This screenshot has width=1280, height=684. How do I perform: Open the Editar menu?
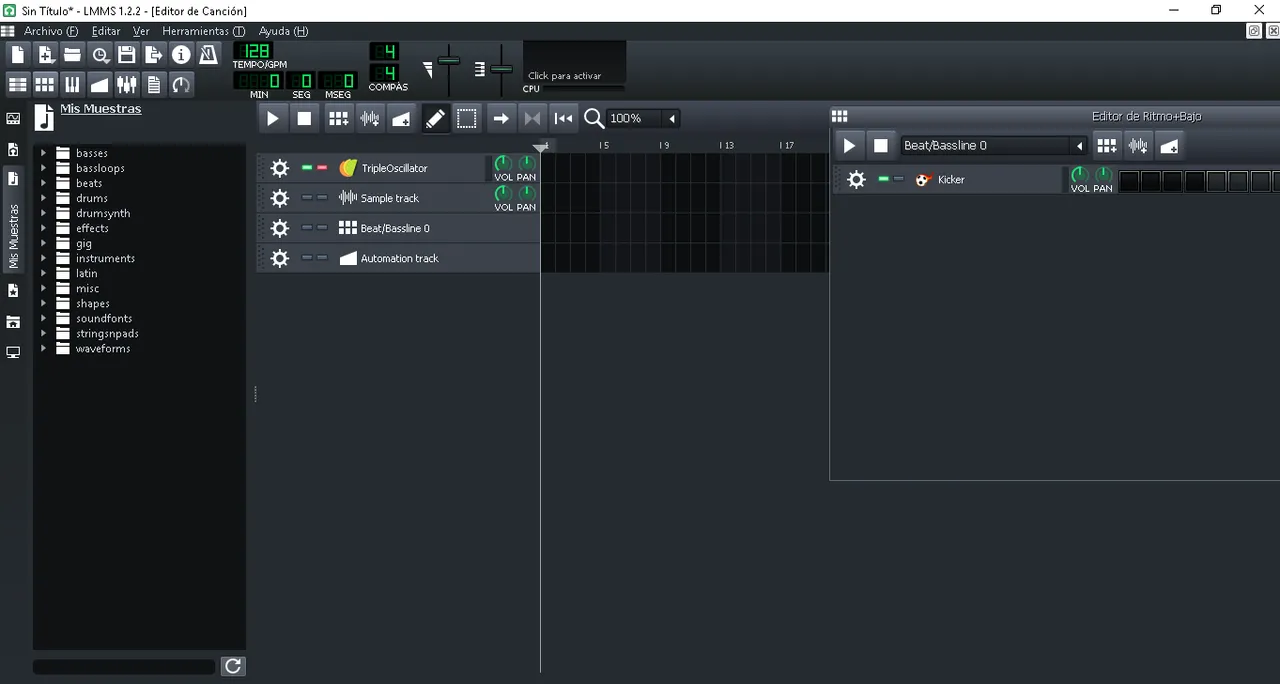(x=106, y=31)
